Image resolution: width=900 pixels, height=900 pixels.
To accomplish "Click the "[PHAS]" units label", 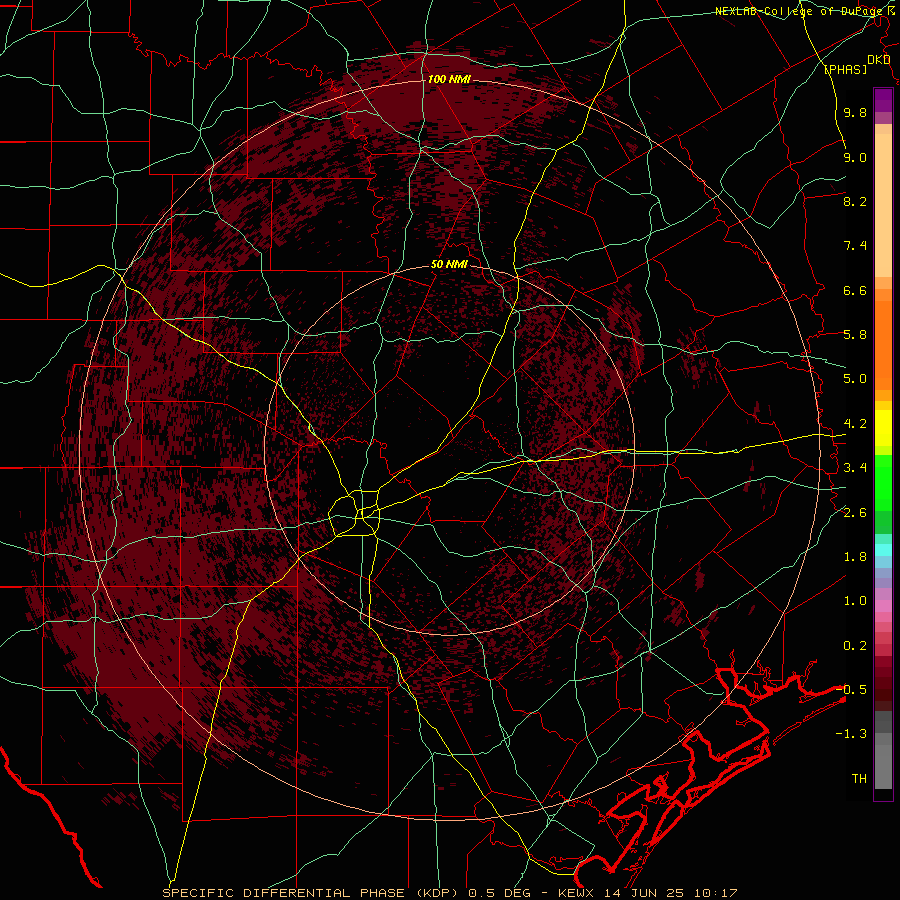I will [845, 70].
